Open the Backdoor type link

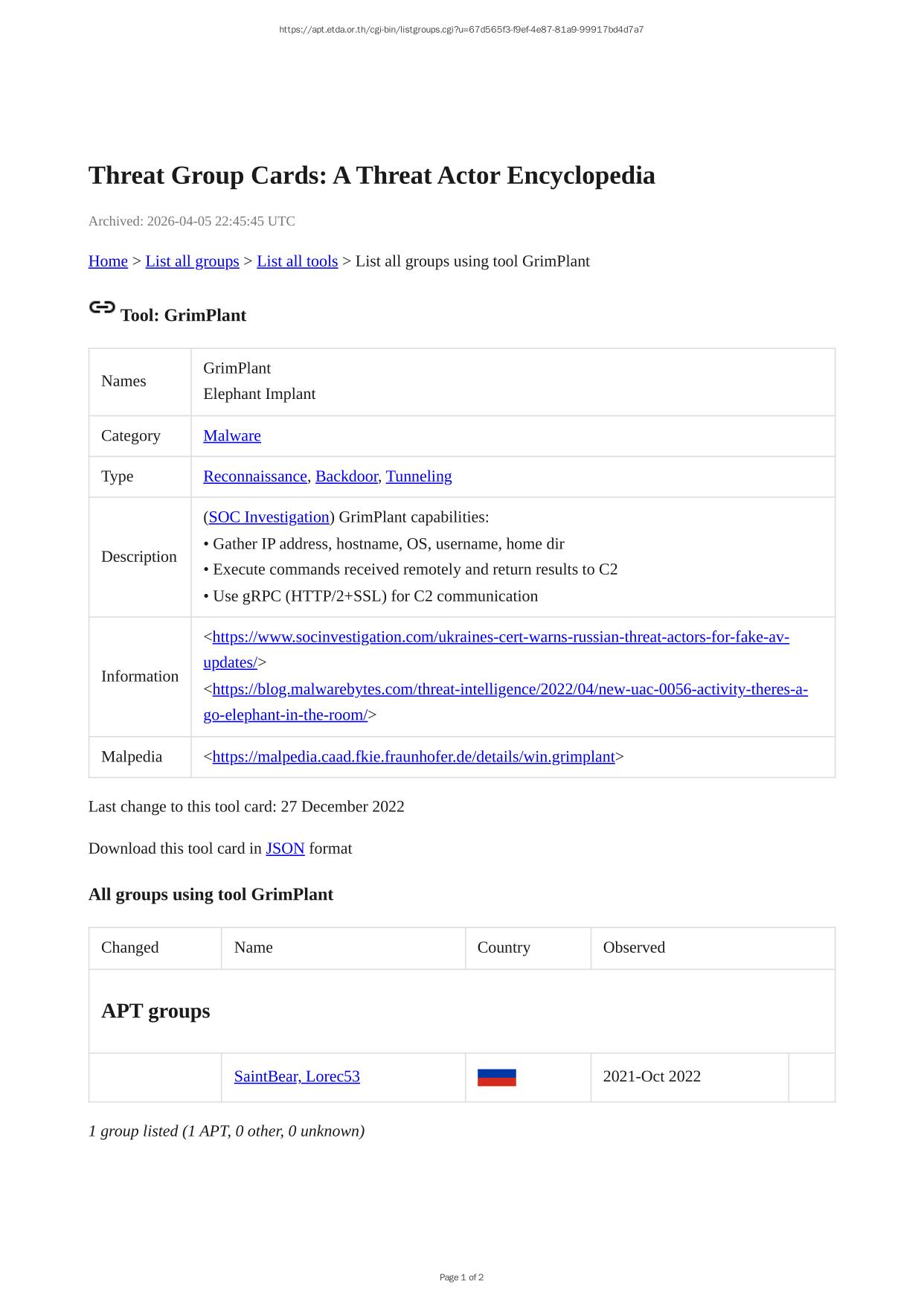346,476
